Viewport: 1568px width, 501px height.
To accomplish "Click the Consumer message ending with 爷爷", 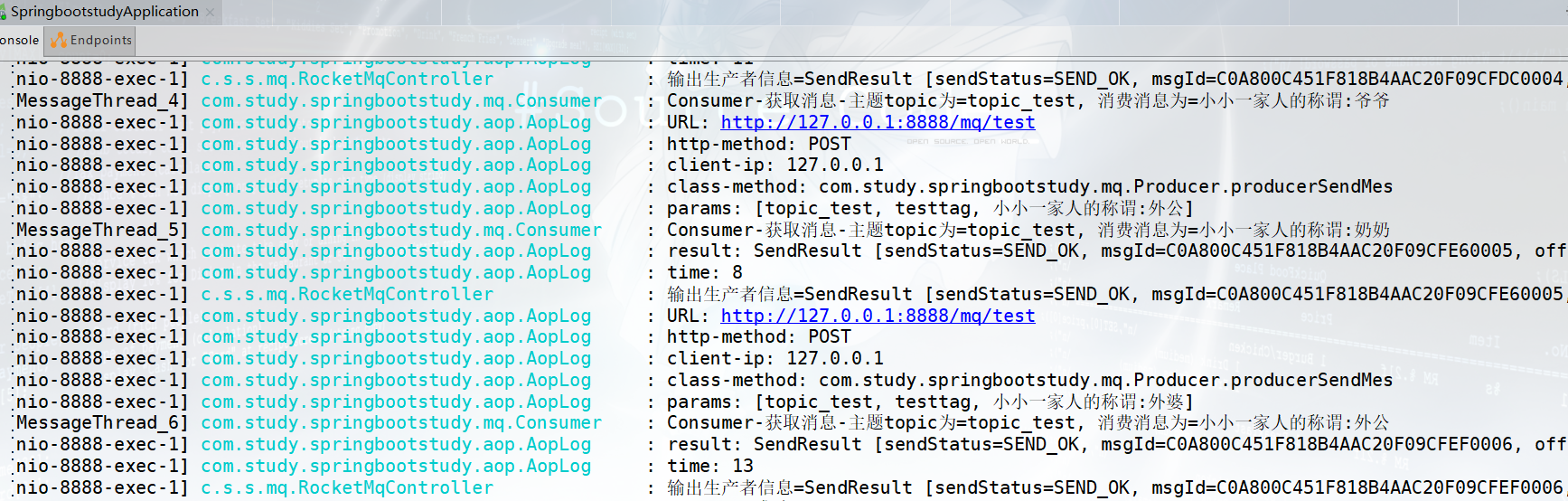I will coord(1028,100).
